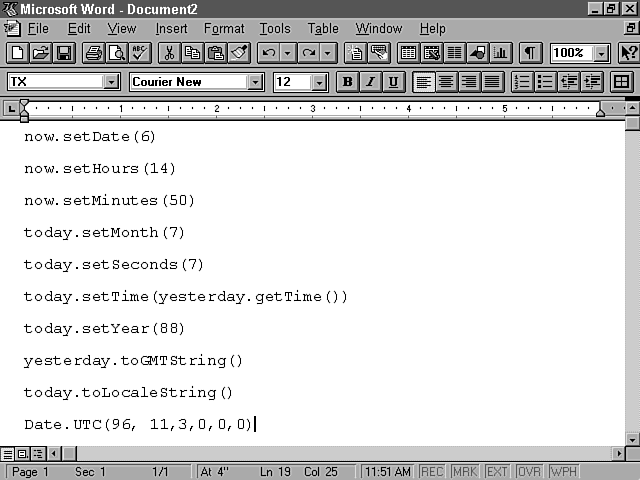
Task: Click the Cut scissors icon
Action: (169, 53)
